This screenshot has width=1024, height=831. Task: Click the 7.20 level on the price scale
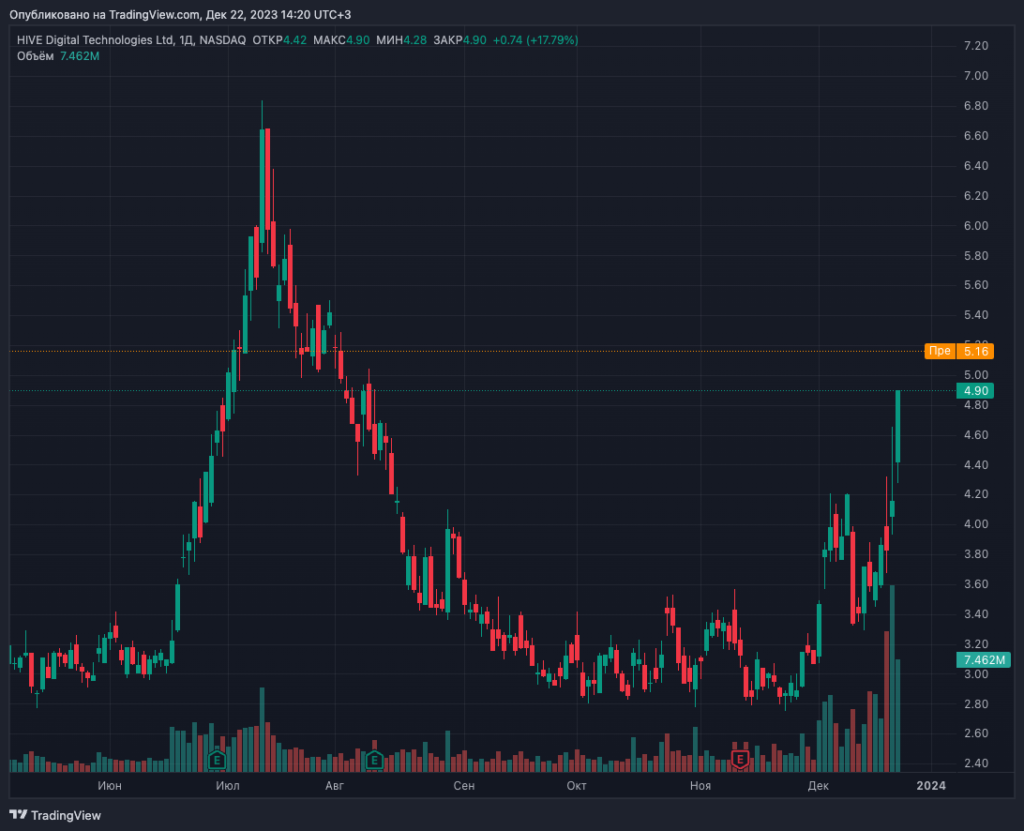tap(975, 46)
